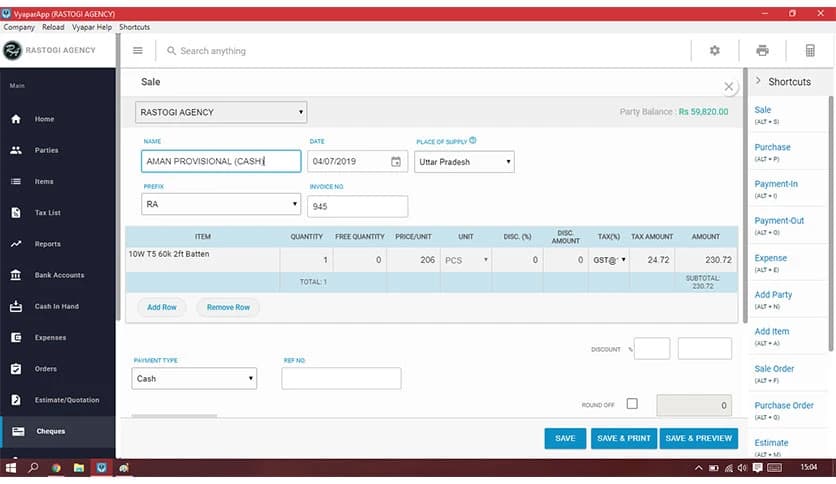Open Windows Start button

[x=11, y=468]
